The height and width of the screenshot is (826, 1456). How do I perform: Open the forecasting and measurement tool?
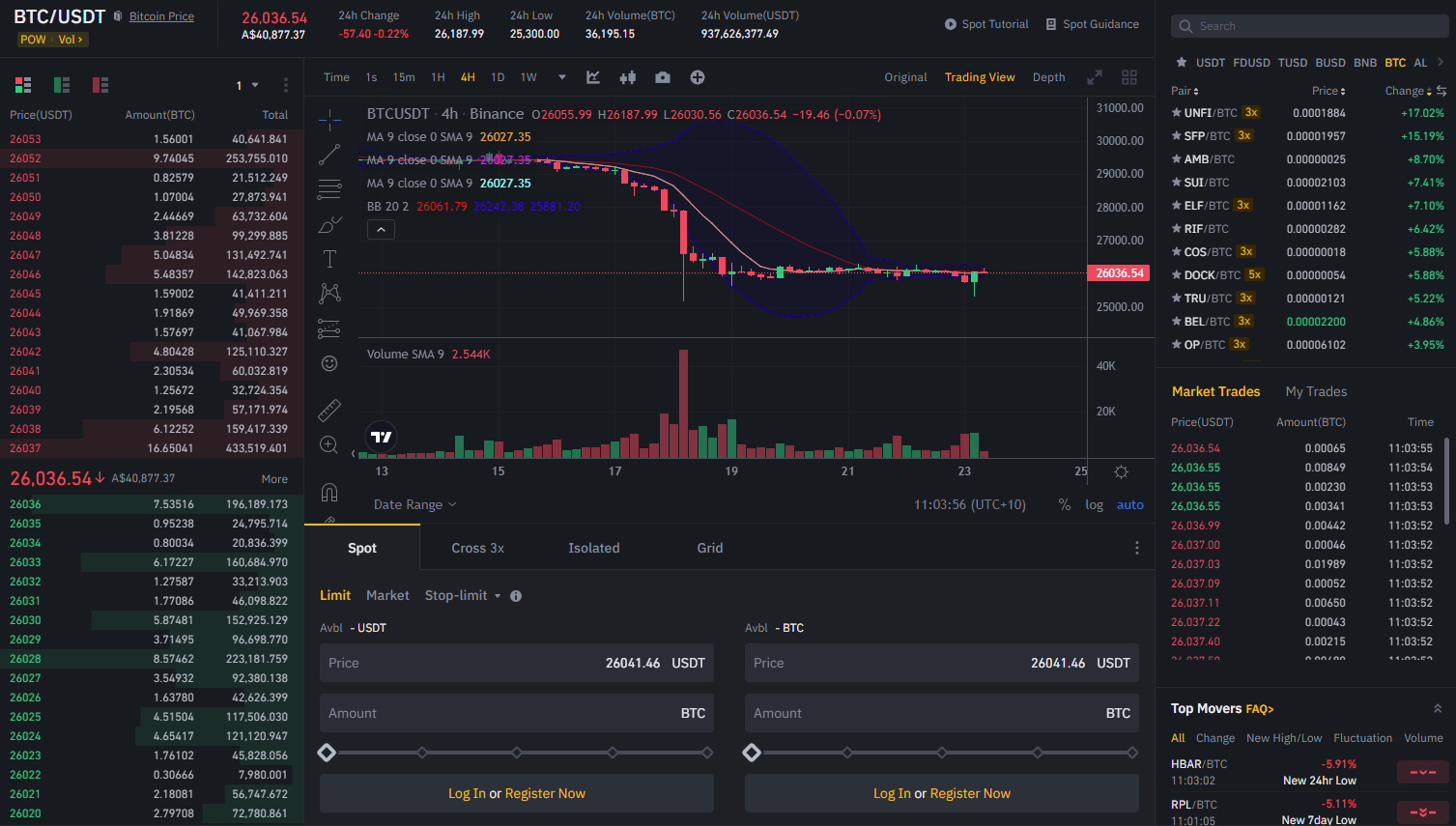(x=329, y=328)
